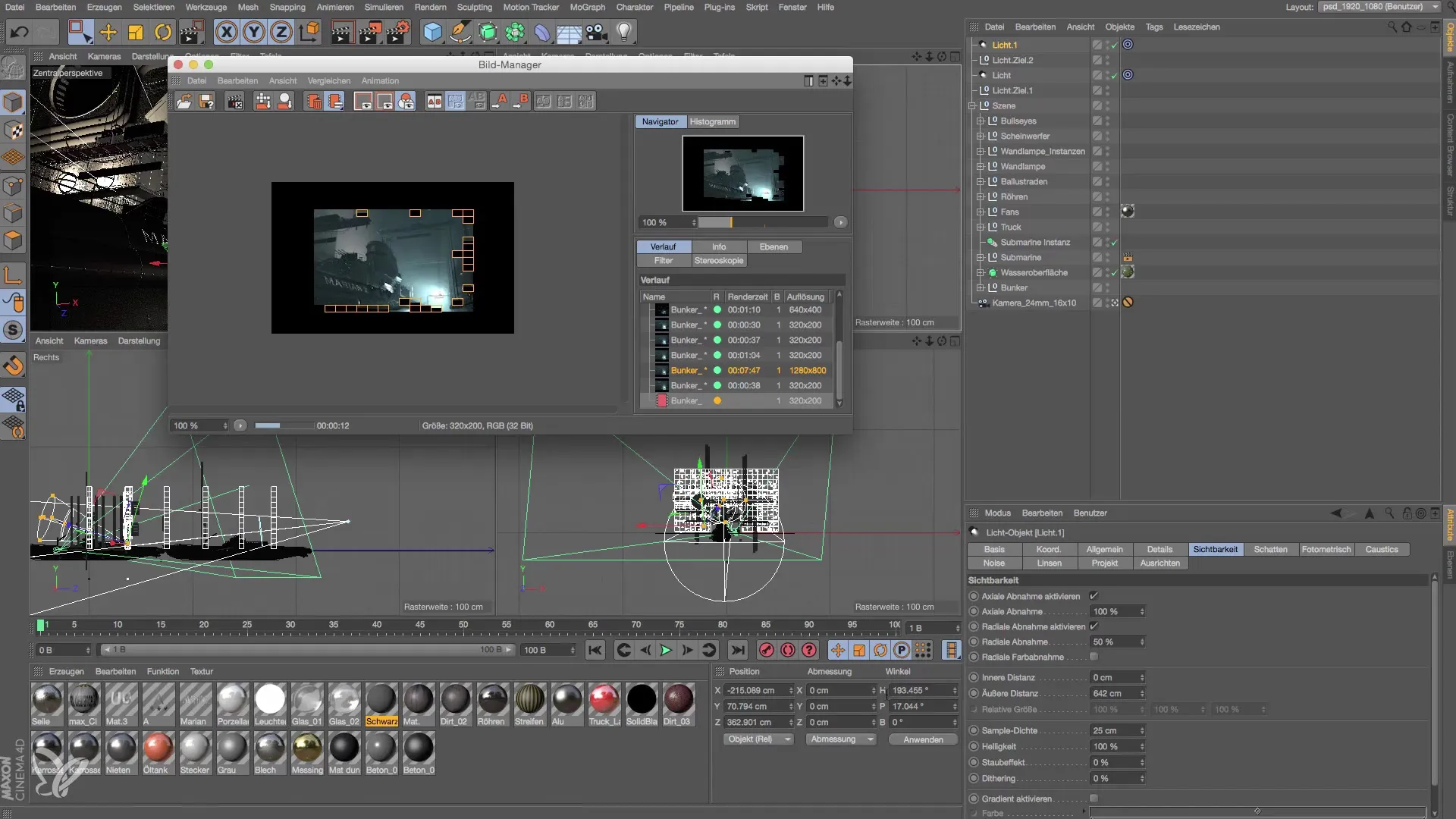Collapse the Szene group
Screen dimensions: 1456x819
tap(972, 105)
